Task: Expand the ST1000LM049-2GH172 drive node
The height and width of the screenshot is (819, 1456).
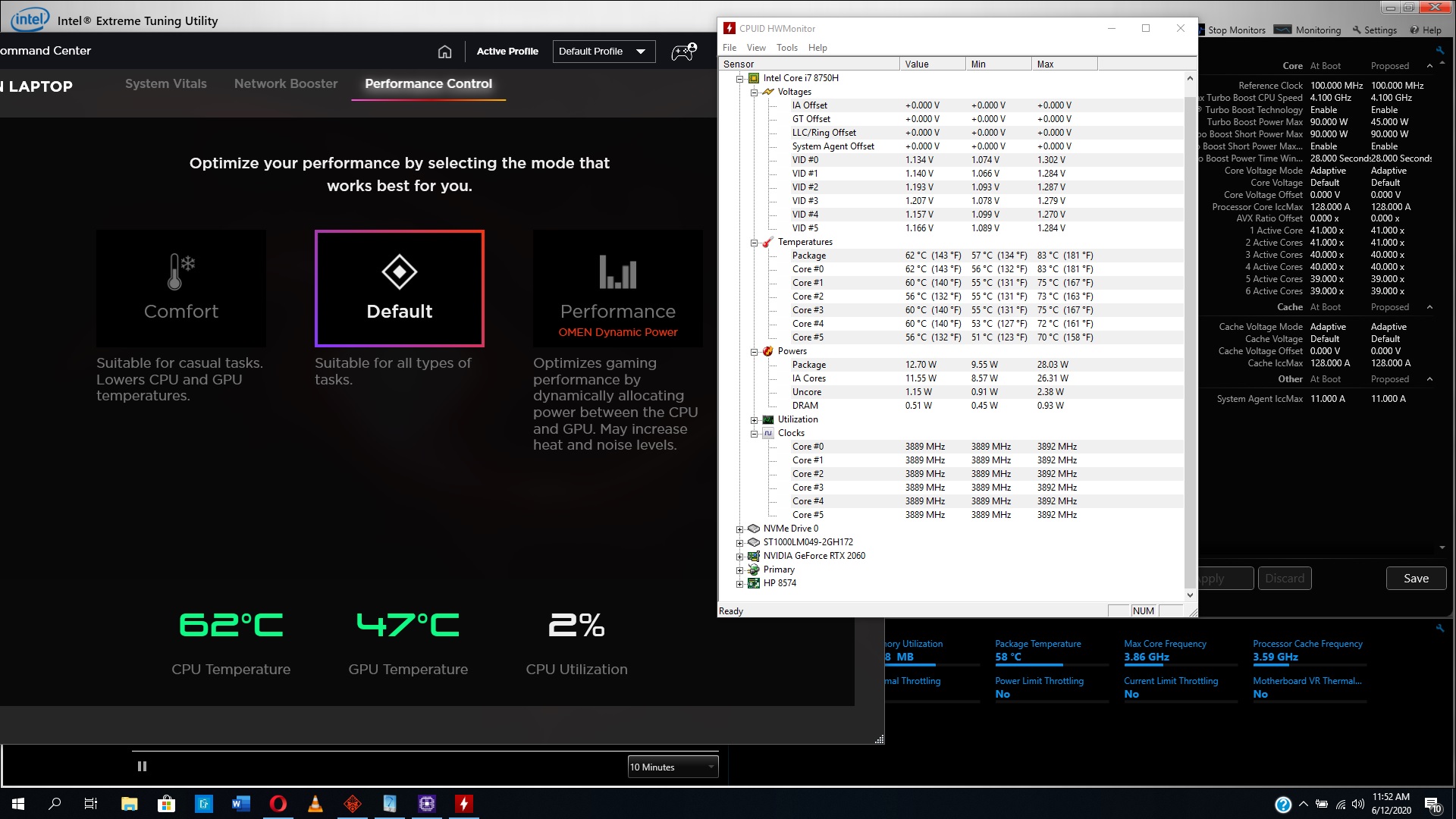Action: [739, 542]
